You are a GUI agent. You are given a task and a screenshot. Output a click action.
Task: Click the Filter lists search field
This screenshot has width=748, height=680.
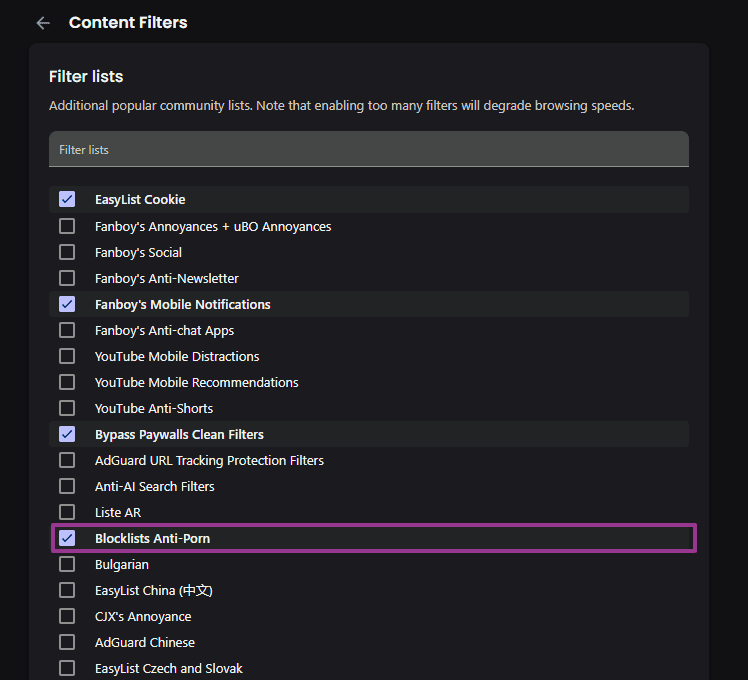click(368, 150)
